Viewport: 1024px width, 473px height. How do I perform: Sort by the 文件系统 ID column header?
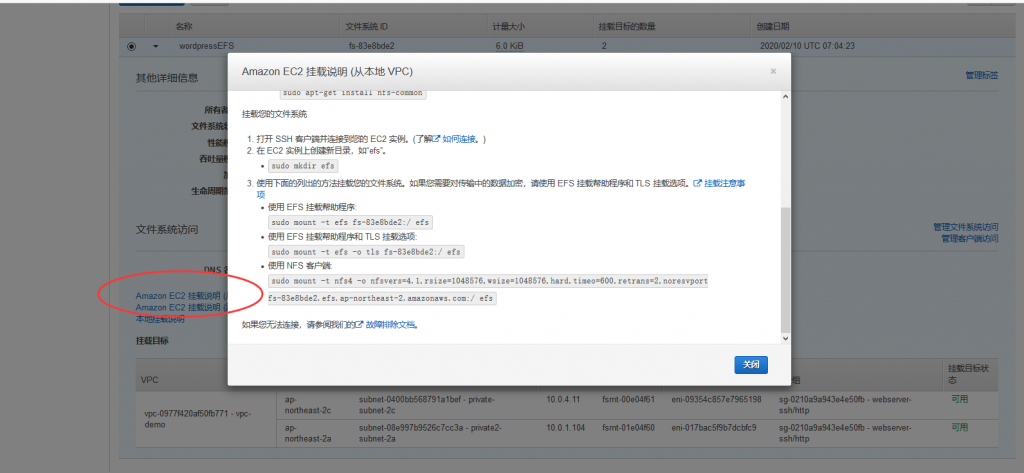click(x=366, y=27)
